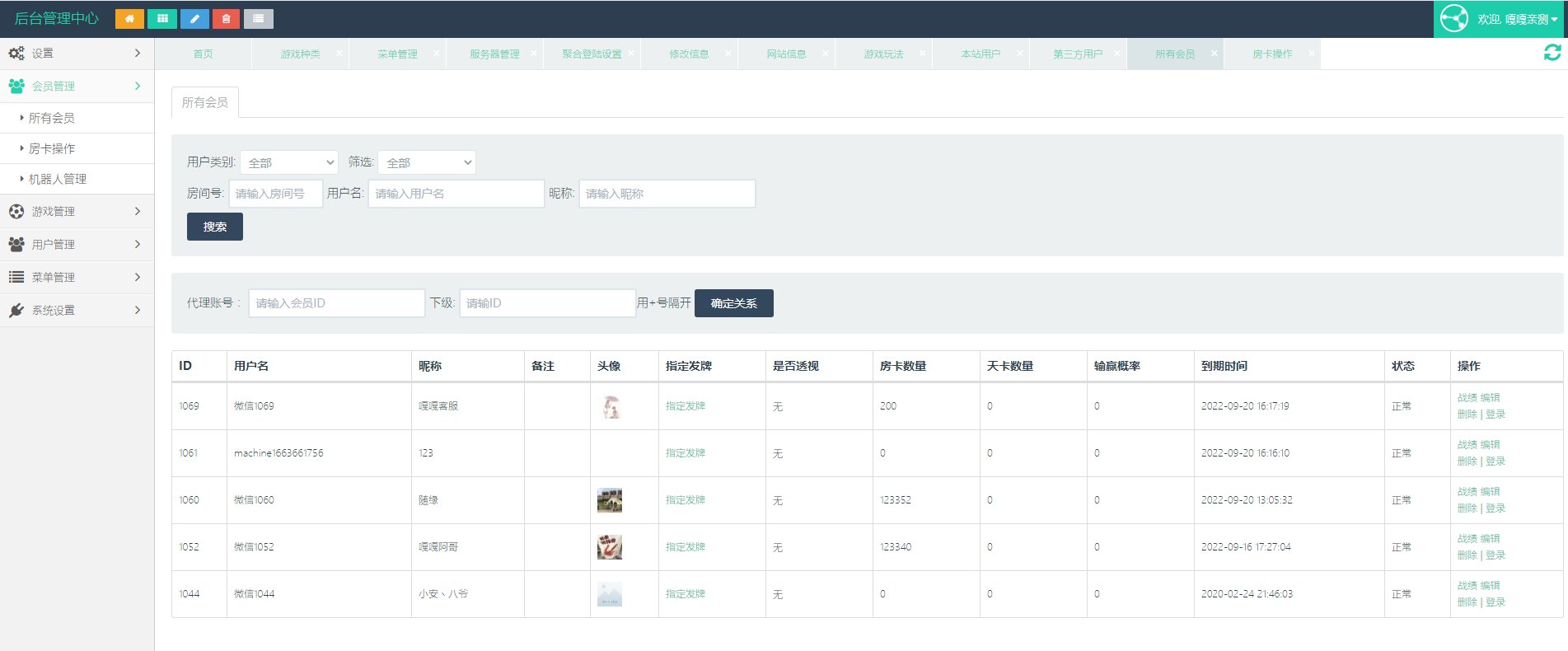
Task: Open the 筛选 dropdown
Action: point(427,162)
